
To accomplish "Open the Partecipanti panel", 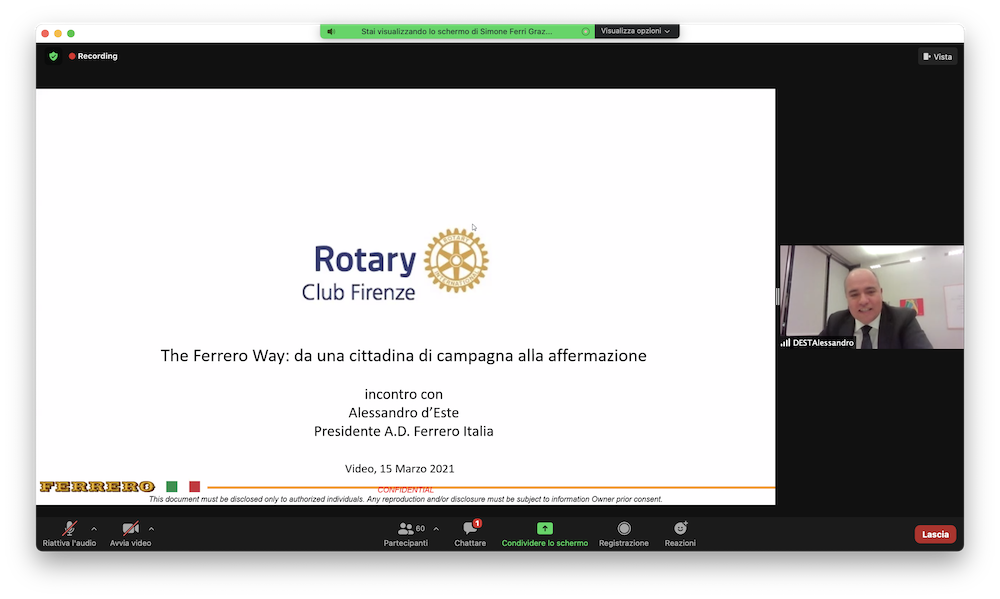I will [406, 534].
